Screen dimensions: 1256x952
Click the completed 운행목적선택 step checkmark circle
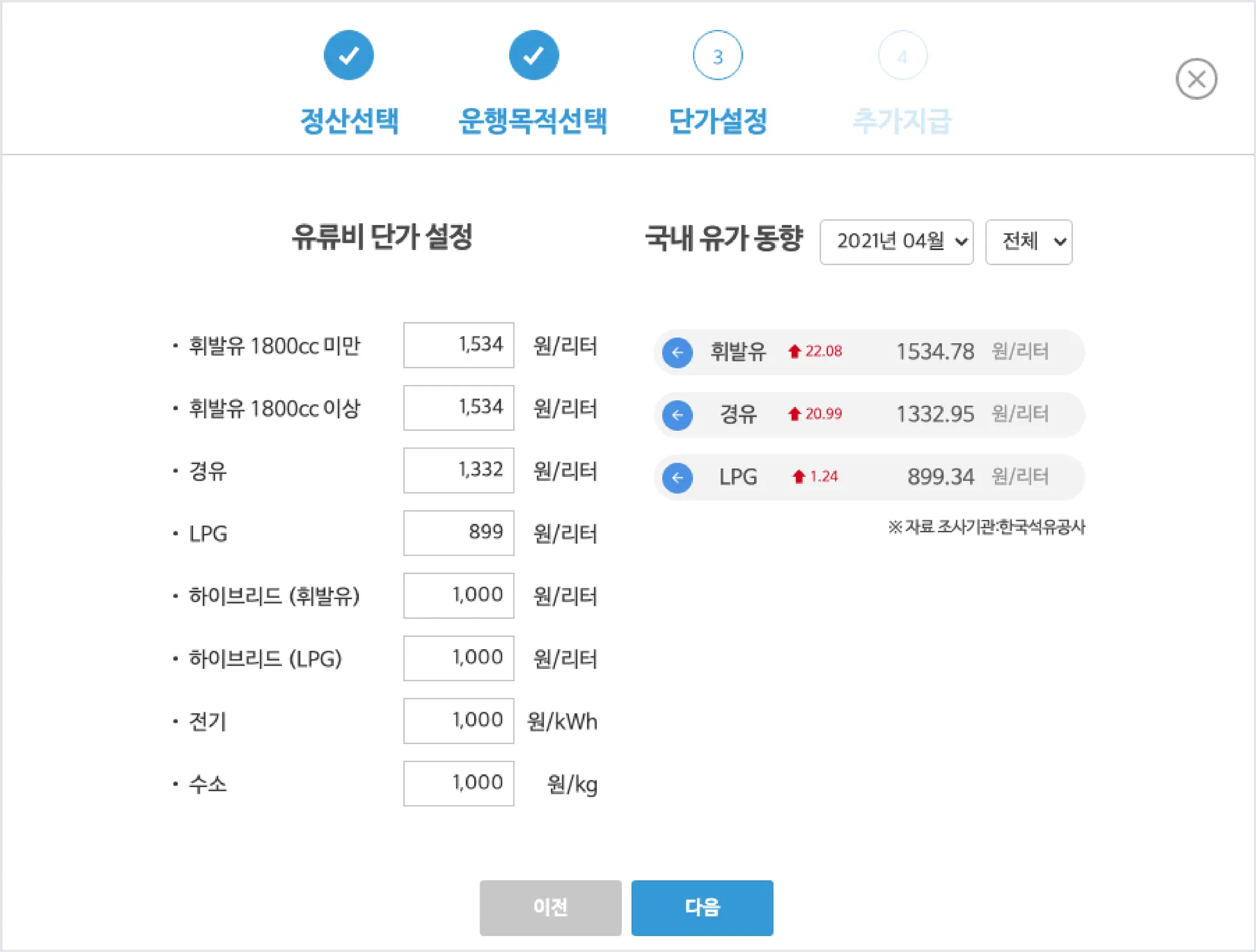point(534,55)
